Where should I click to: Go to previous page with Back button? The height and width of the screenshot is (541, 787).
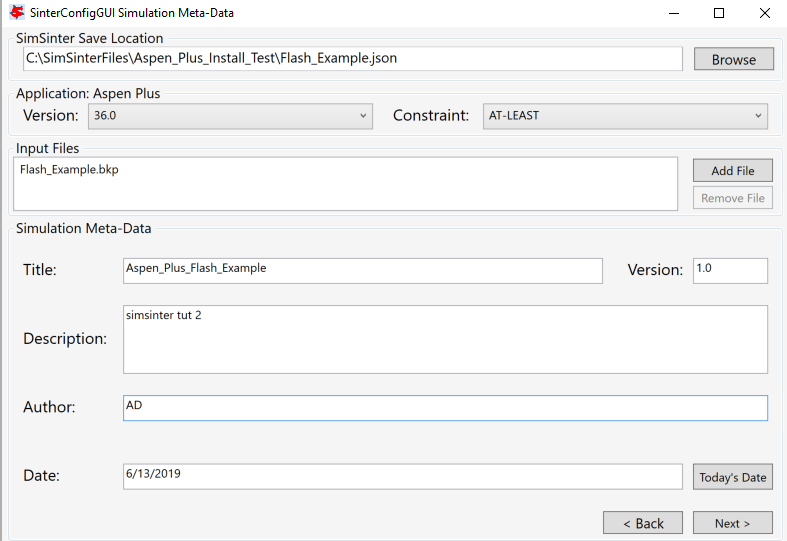click(643, 523)
